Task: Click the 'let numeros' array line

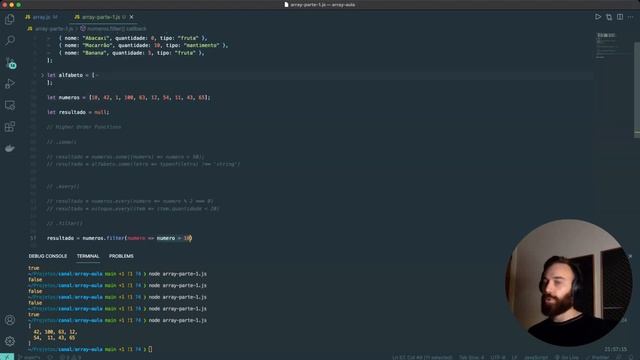Action: pos(129,98)
